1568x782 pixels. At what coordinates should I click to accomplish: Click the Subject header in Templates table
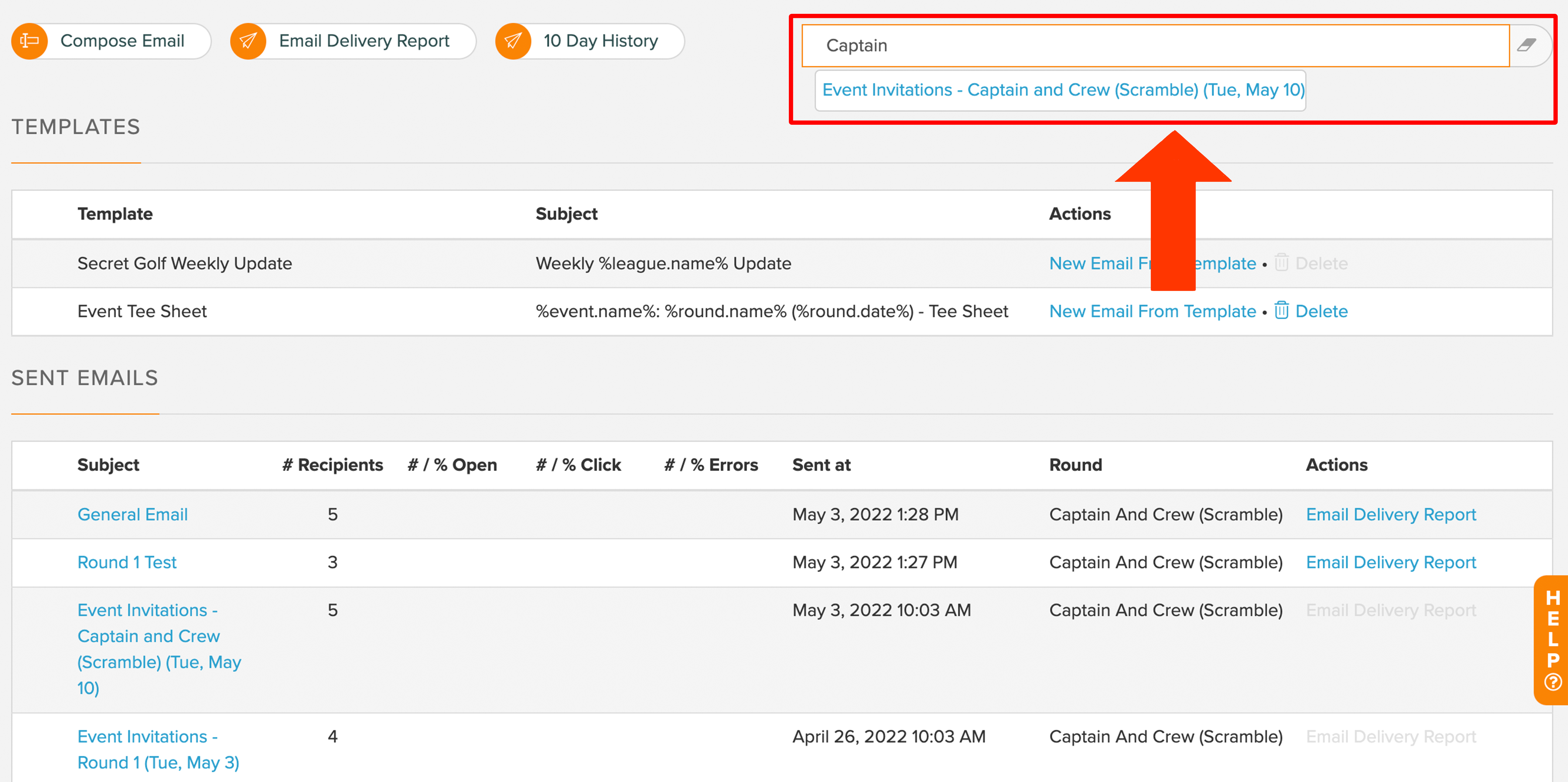pos(566,214)
